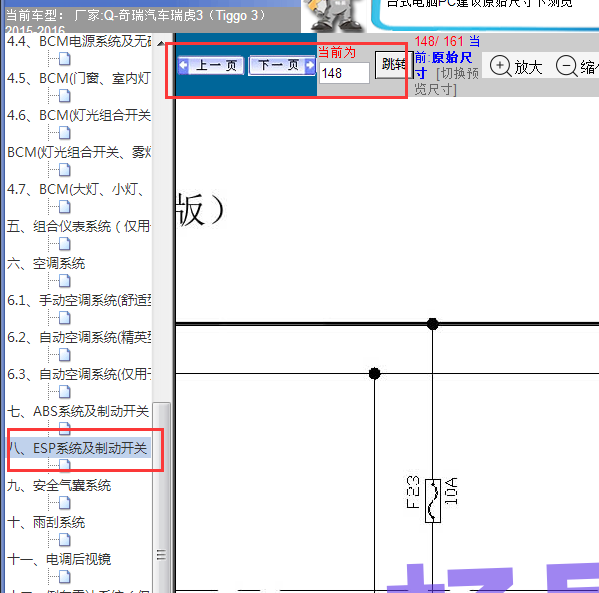Select 6.2、自动空调系统(精英 tree item
599x593 pixels.
pyautogui.click(x=79, y=337)
